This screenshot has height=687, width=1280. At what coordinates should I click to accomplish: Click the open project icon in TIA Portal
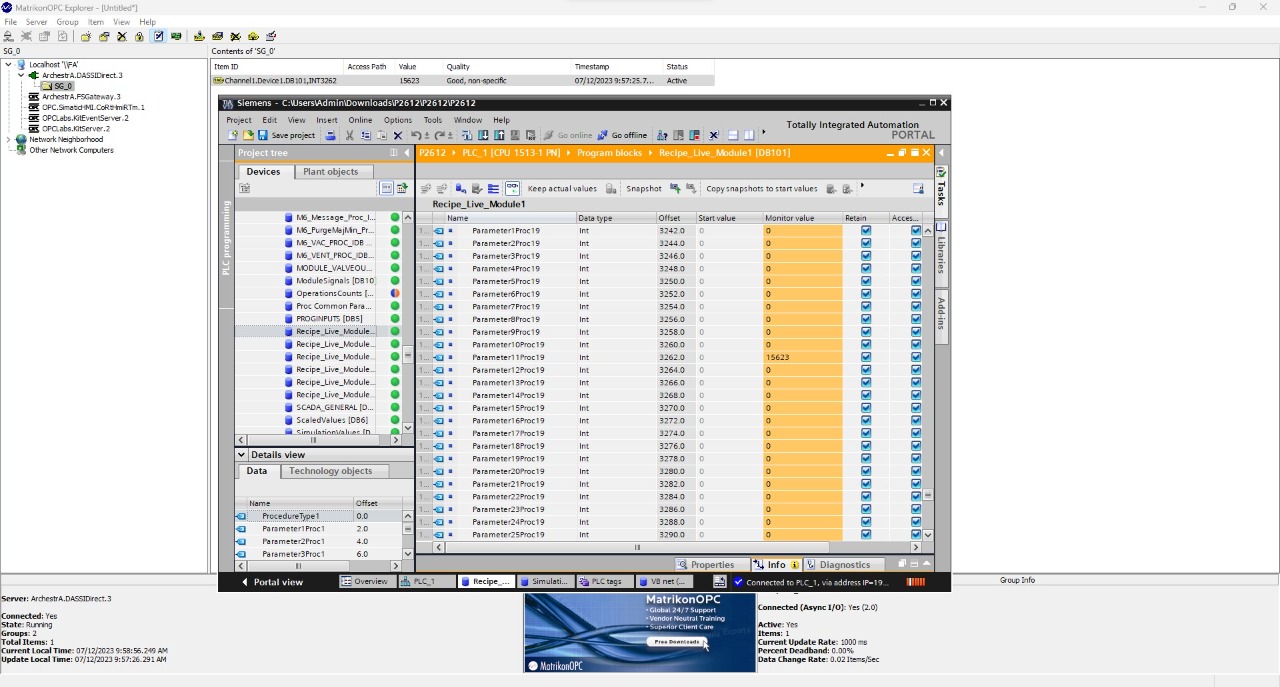click(x=248, y=135)
